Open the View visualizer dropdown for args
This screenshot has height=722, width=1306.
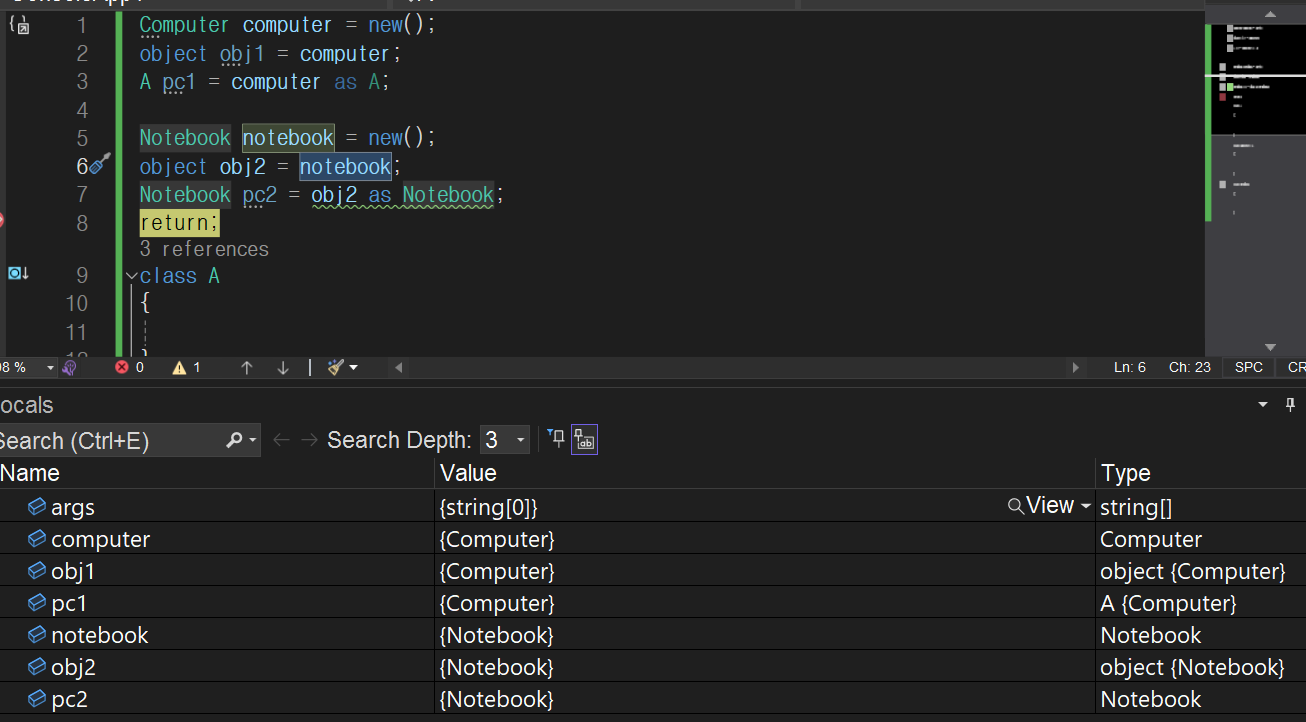(x=1086, y=507)
